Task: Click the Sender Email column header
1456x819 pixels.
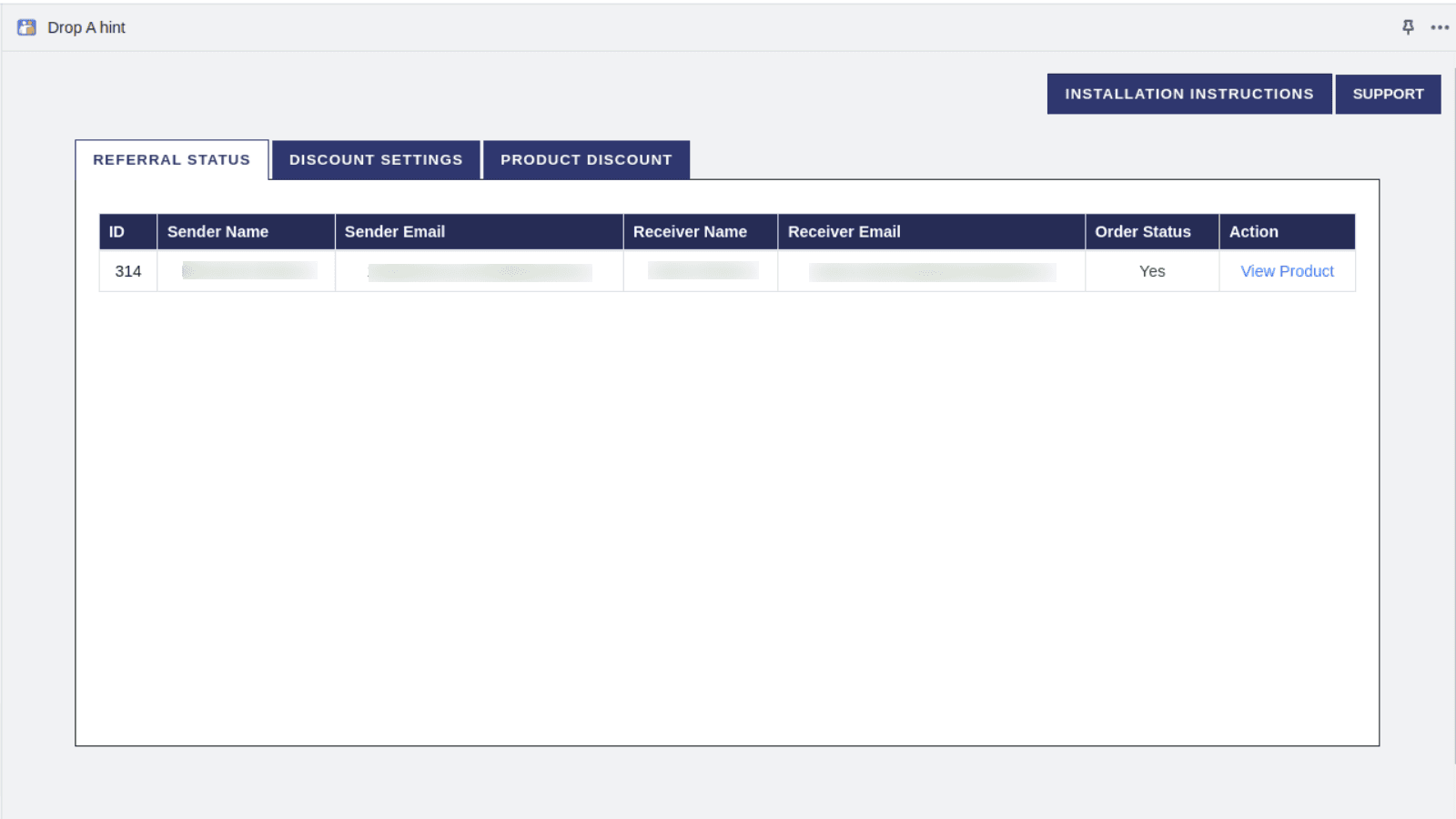Action: (x=395, y=232)
